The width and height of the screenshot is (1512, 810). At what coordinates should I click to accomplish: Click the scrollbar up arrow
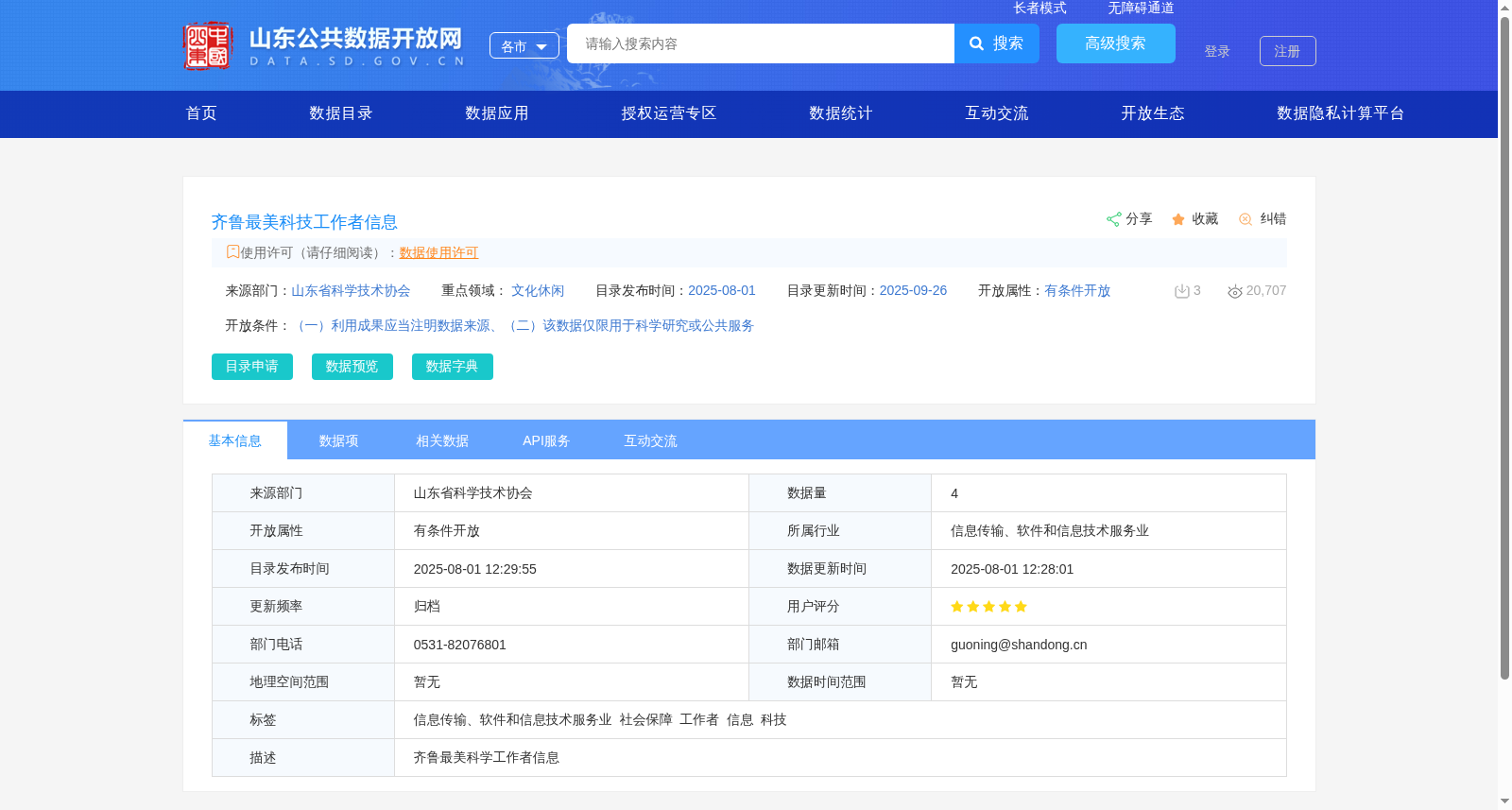(1504, 8)
